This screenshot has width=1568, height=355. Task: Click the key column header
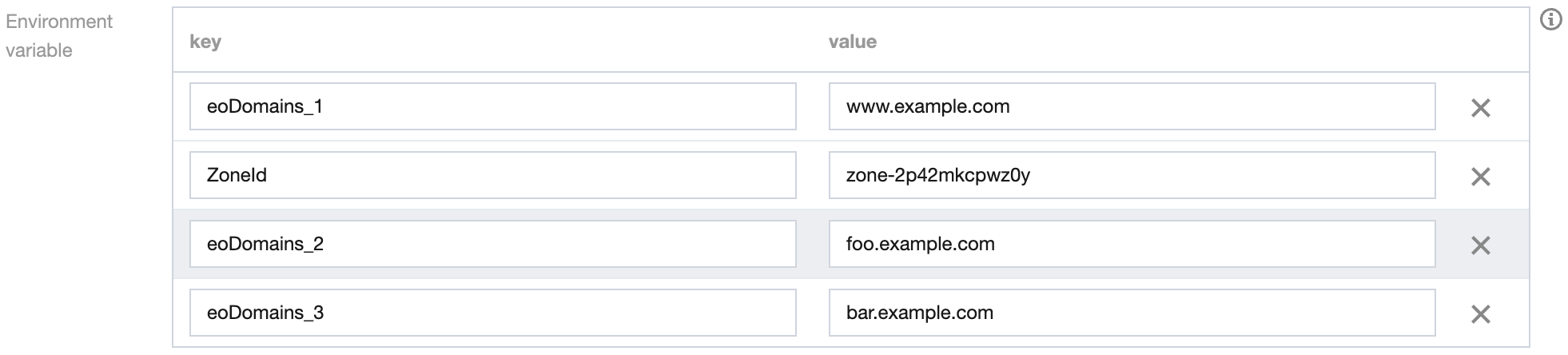pos(205,42)
